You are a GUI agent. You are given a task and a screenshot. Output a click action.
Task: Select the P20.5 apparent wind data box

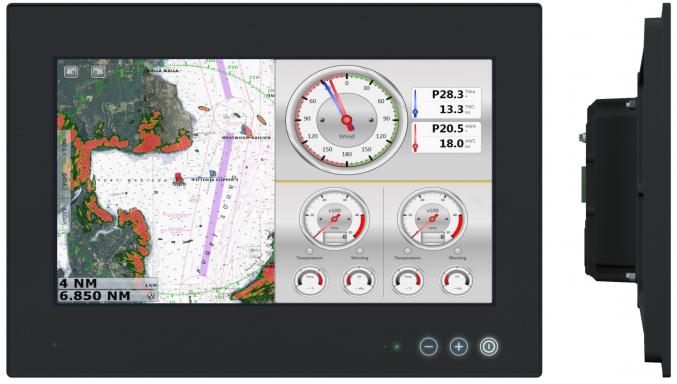click(x=446, y=137)
